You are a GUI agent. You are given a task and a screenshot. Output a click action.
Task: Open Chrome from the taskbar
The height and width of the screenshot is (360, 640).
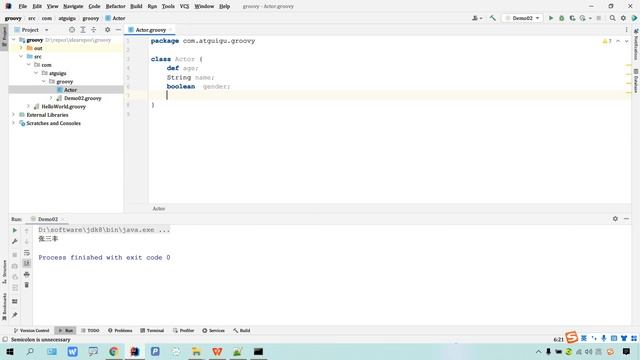[113, 351]
